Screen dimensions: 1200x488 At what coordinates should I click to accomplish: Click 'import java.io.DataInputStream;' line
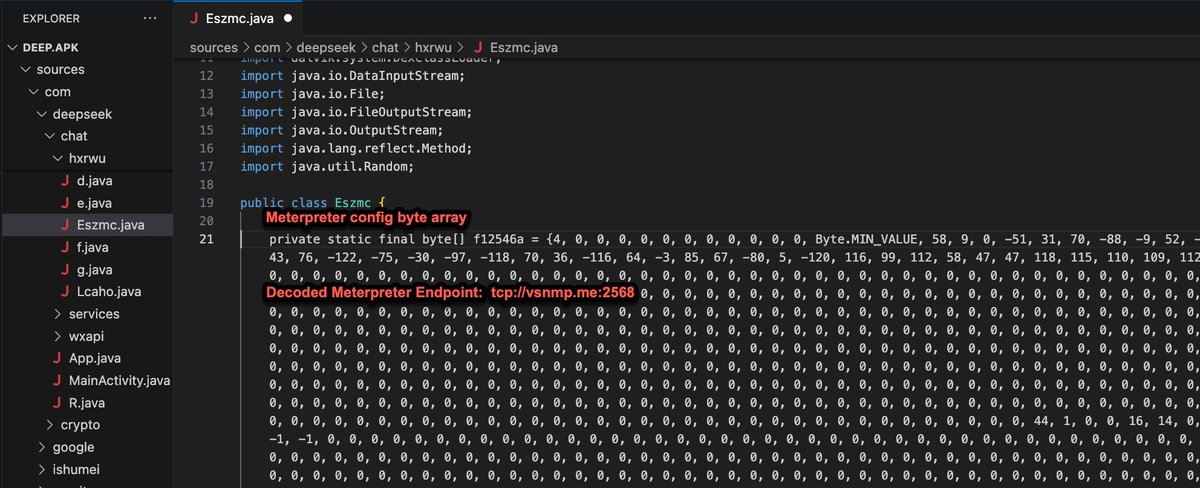(353, 75)
